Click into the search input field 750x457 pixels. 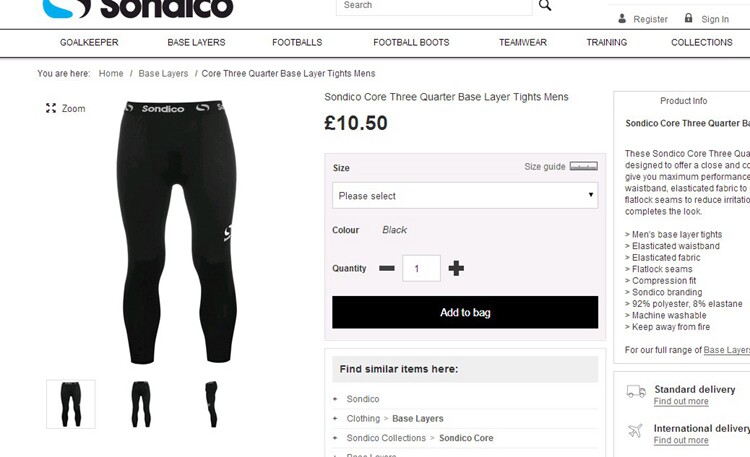[434, 7]
